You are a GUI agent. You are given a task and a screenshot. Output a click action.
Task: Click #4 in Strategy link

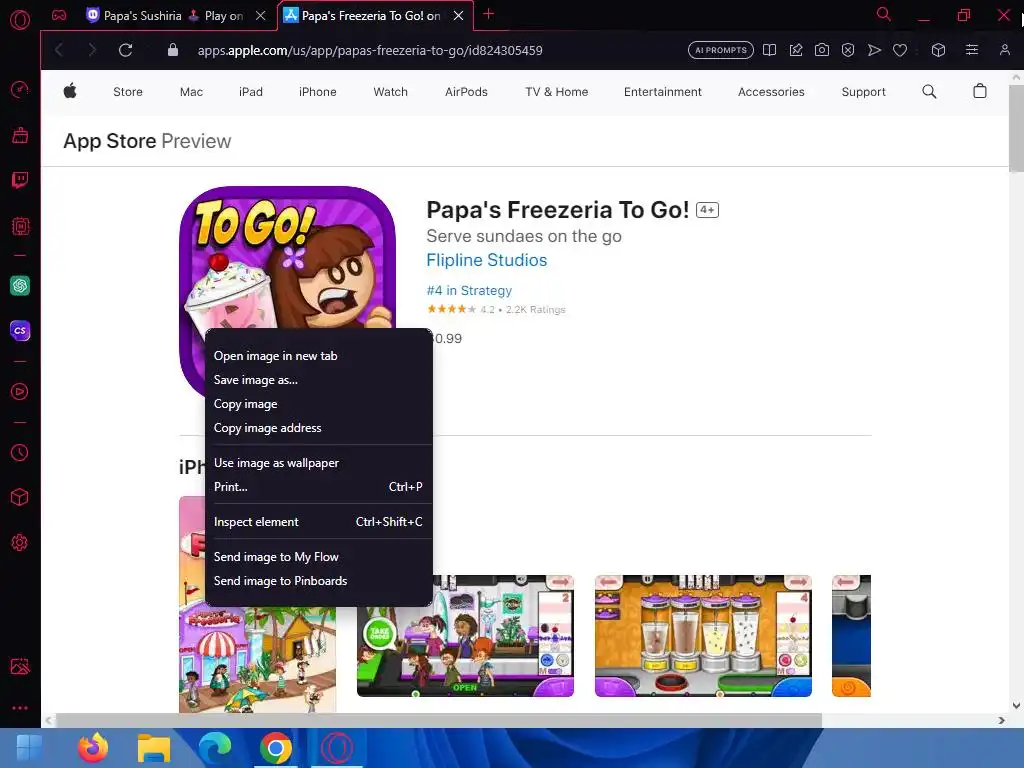click(x=469, y=291)
